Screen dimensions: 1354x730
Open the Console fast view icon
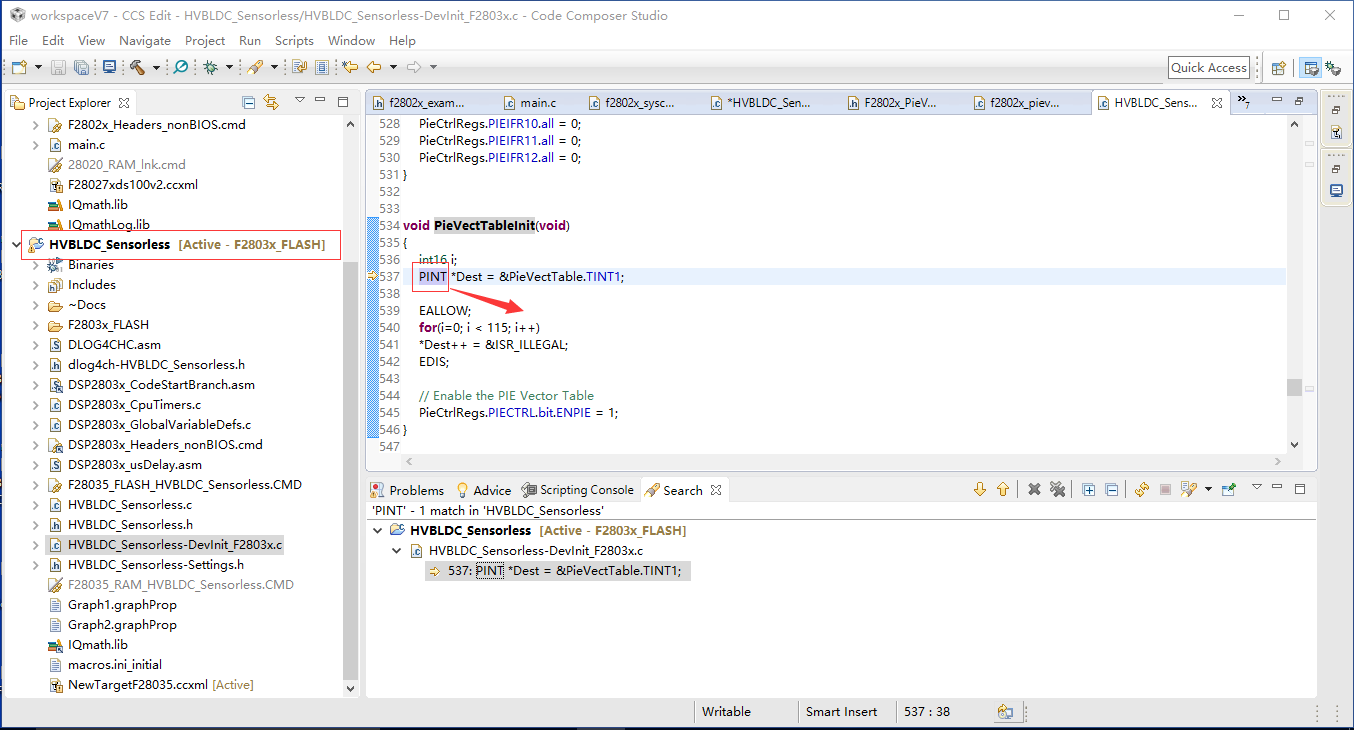1336,191
